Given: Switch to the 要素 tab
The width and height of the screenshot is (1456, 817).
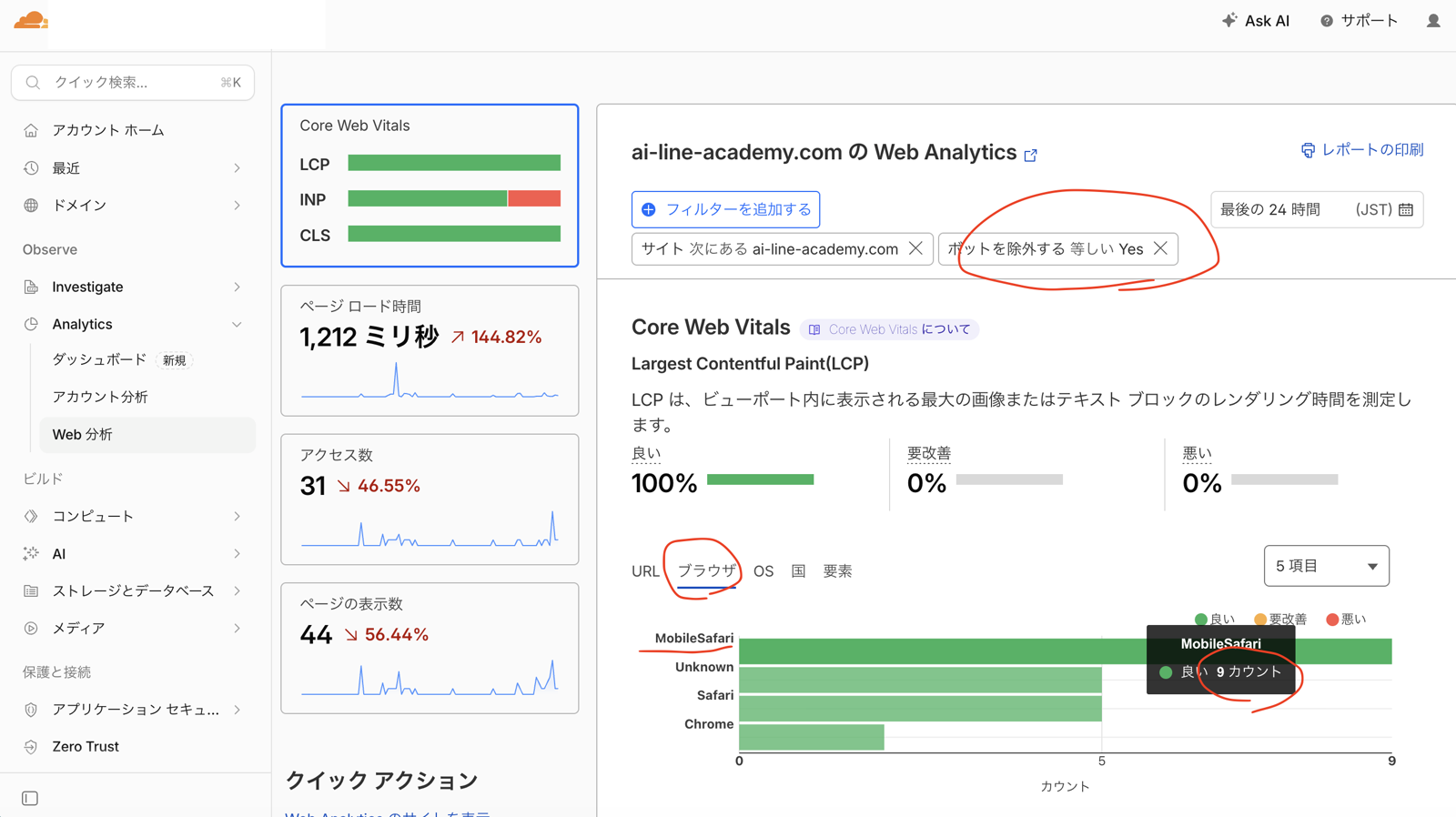Looking at the screenshot, I should point(837,571).
